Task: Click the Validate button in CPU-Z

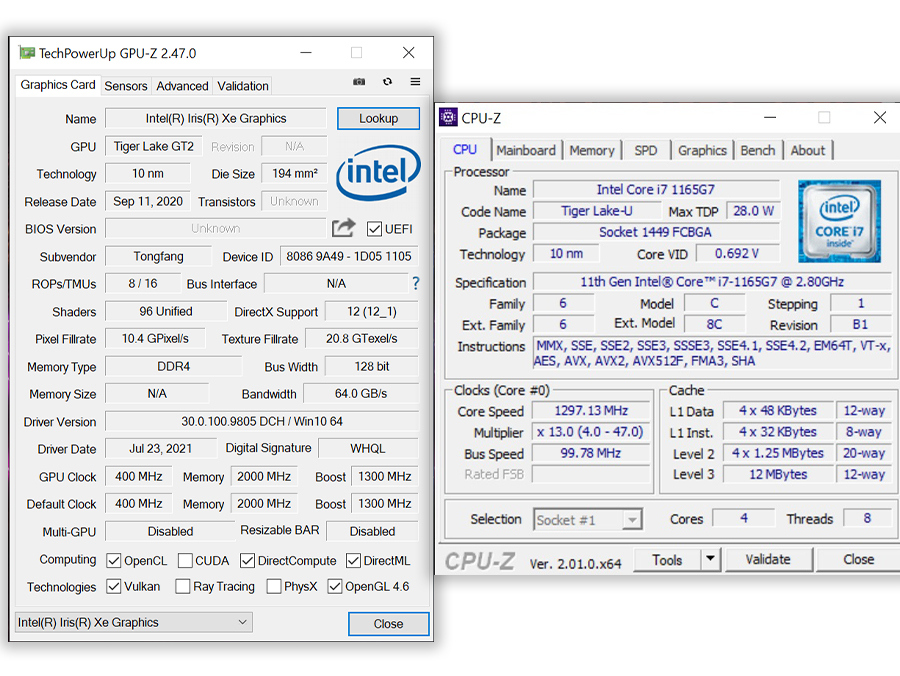Action: (769, 559)
